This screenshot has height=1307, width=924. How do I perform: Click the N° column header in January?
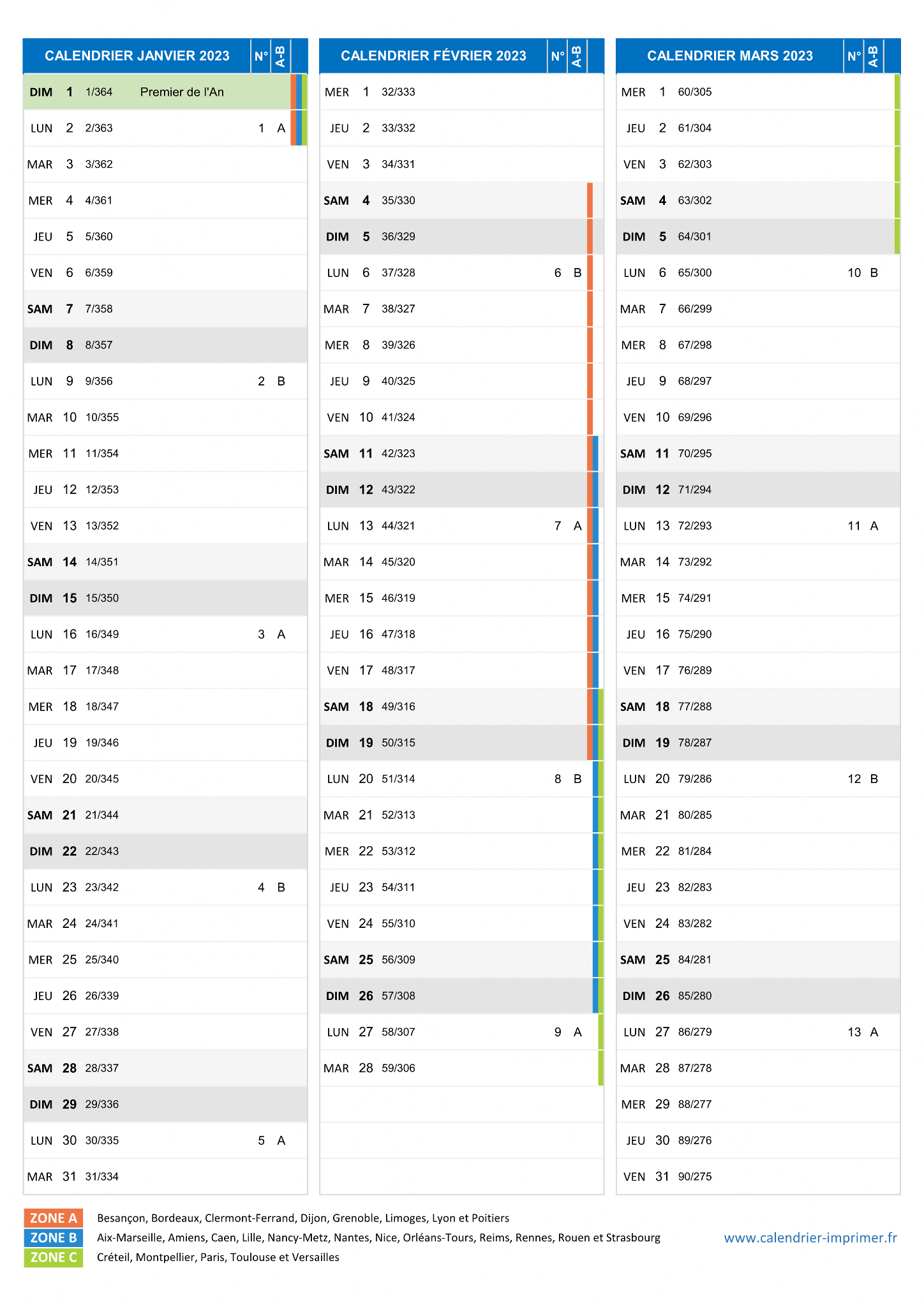click(261, 56)
